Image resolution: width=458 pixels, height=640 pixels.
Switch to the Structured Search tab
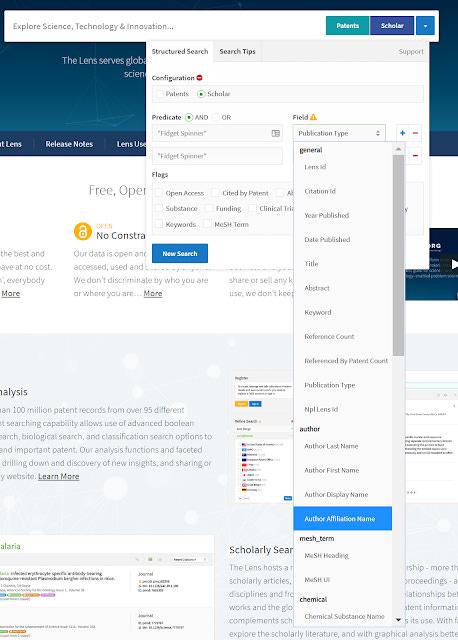coord(180,51)
